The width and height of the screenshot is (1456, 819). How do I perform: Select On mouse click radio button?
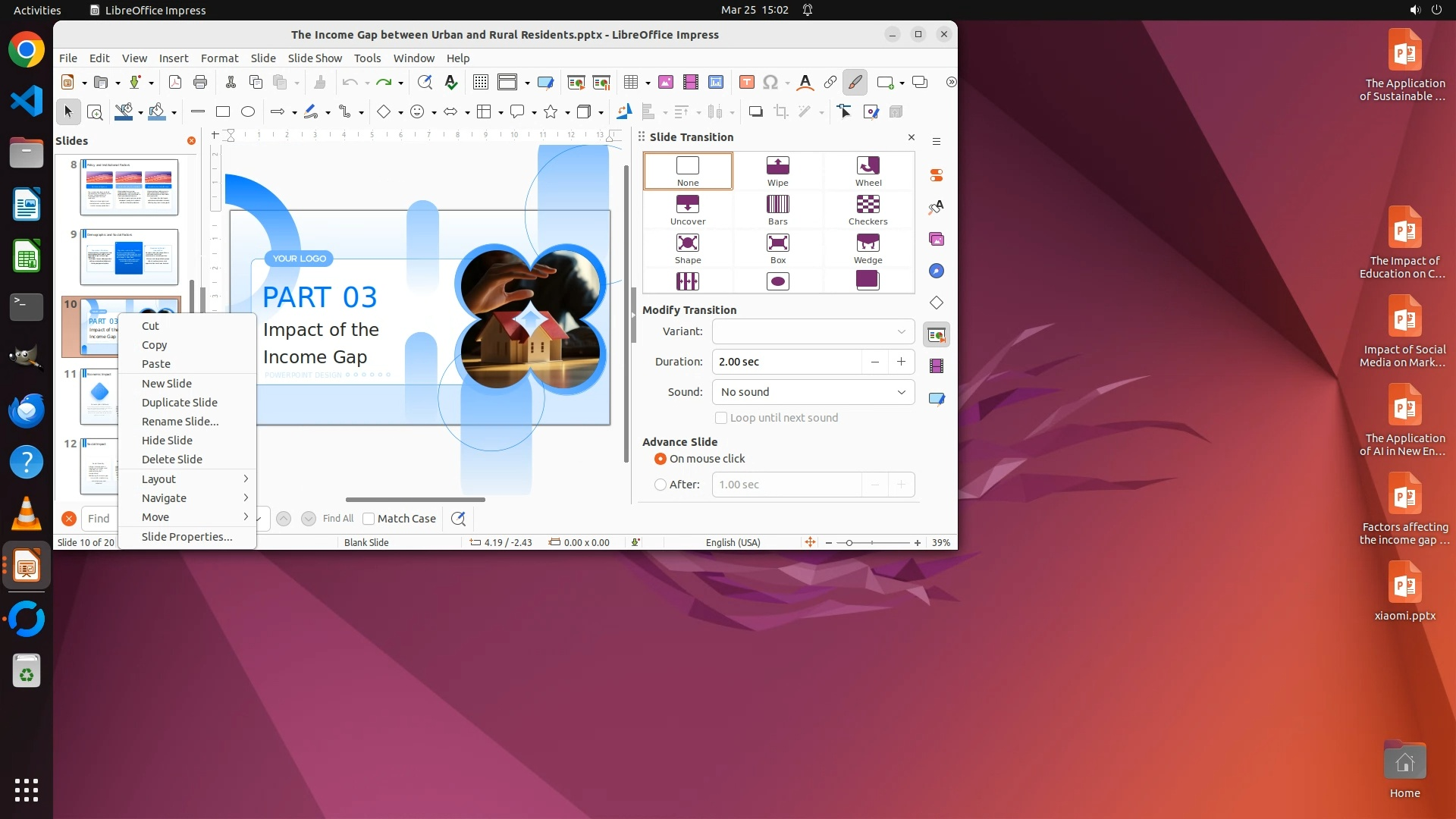[x=661, y=459]
